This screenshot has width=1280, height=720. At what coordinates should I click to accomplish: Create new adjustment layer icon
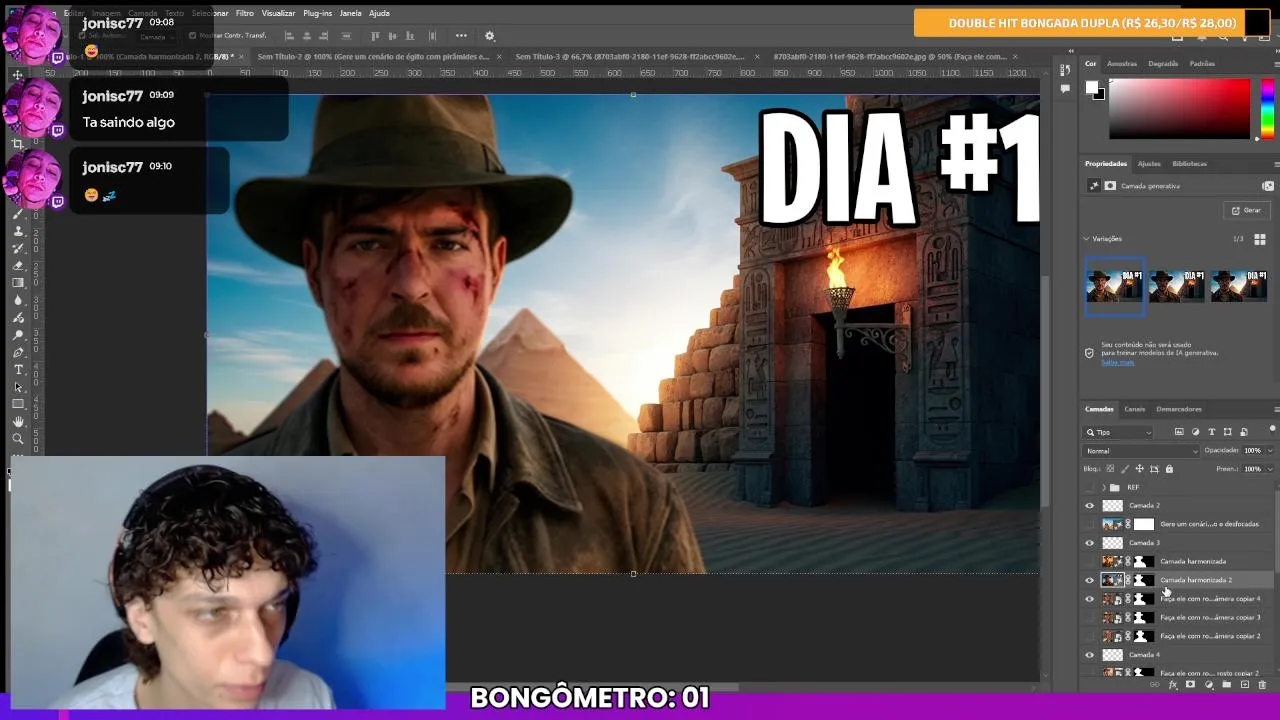click(1208, 685)
